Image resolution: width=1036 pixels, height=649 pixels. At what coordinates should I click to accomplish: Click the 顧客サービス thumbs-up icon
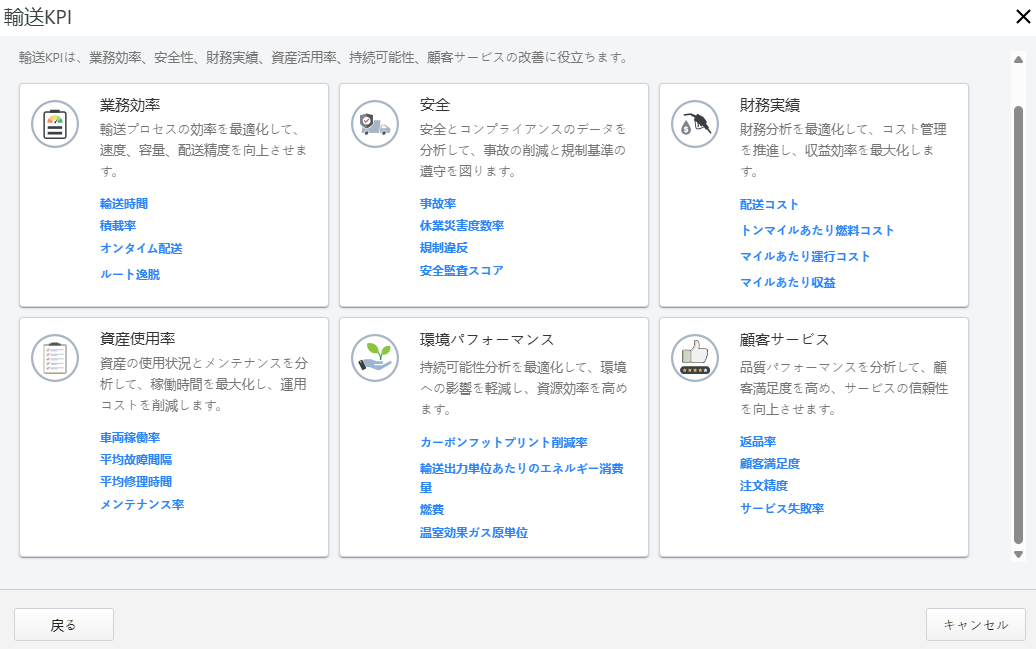click(x=694, y=356)
